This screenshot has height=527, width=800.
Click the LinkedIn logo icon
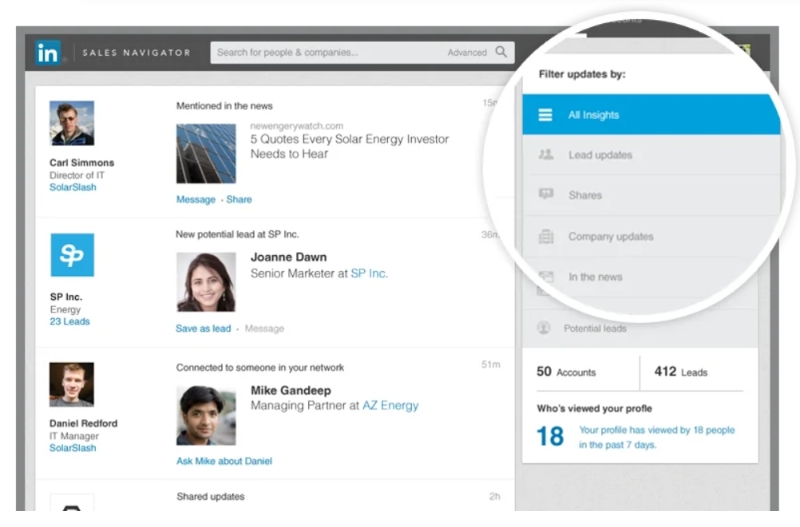pyautogui.click(x=47, y=53)
